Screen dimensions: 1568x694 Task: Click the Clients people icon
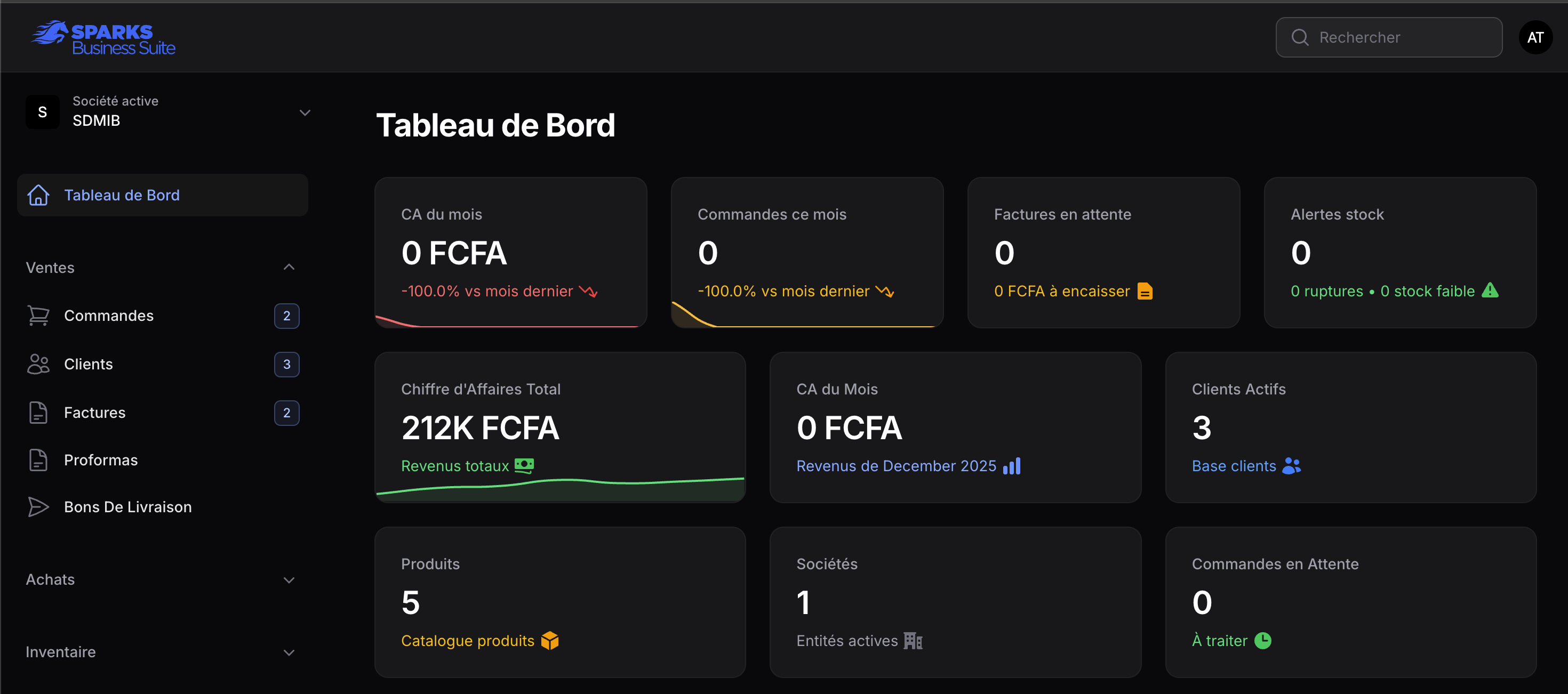click(39, 364)
